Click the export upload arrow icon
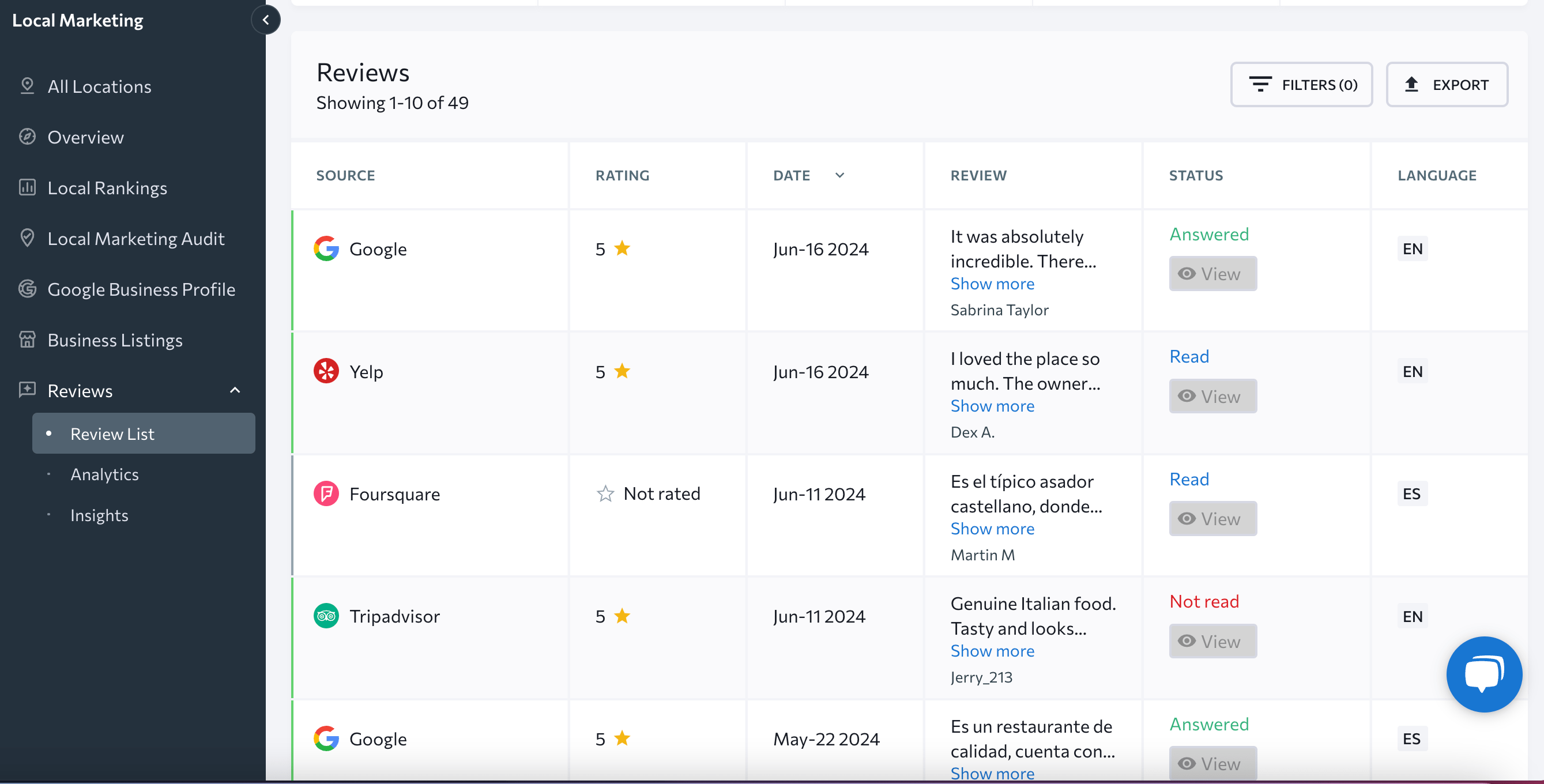 pyautogui.click(x=1411, y=85)
